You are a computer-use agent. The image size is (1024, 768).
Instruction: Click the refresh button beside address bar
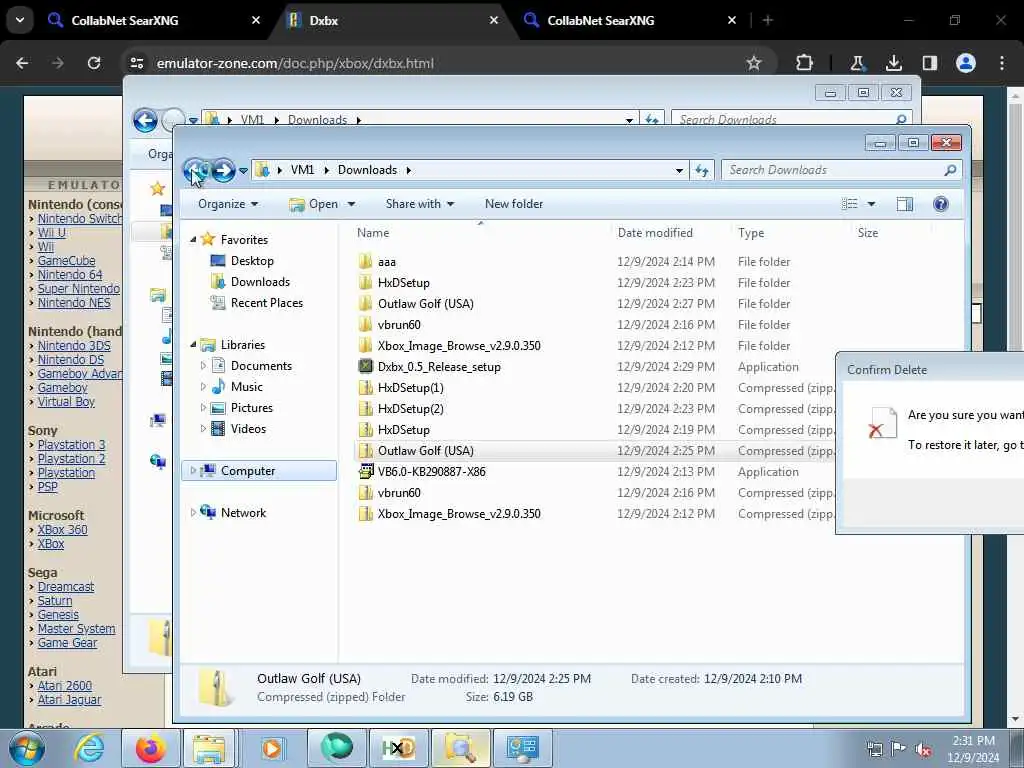click(x=702, y=170)
